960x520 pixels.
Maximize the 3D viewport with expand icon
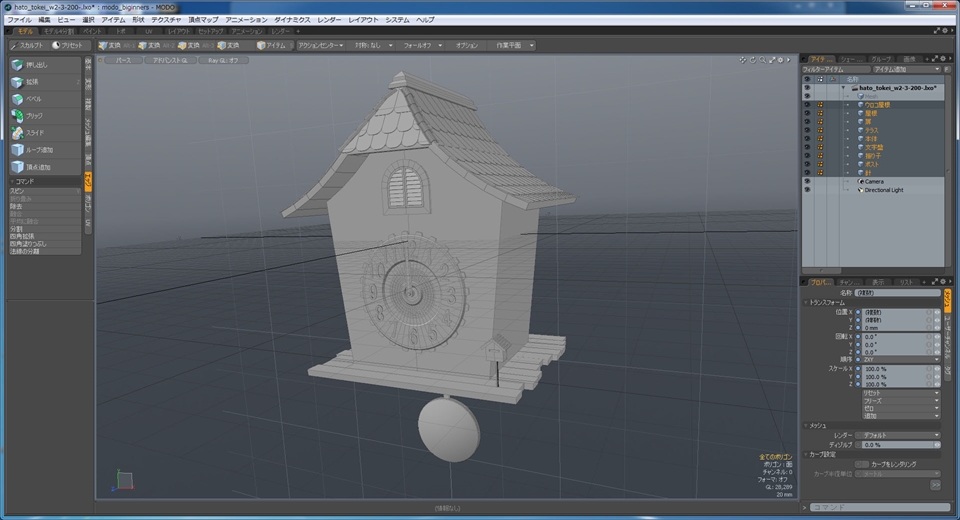tap(771, 60)
